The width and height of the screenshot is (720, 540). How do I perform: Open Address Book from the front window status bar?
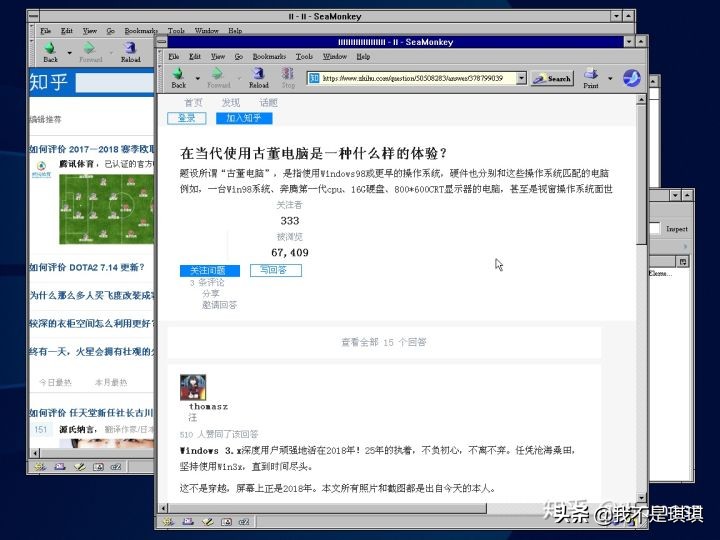point(226,522)
